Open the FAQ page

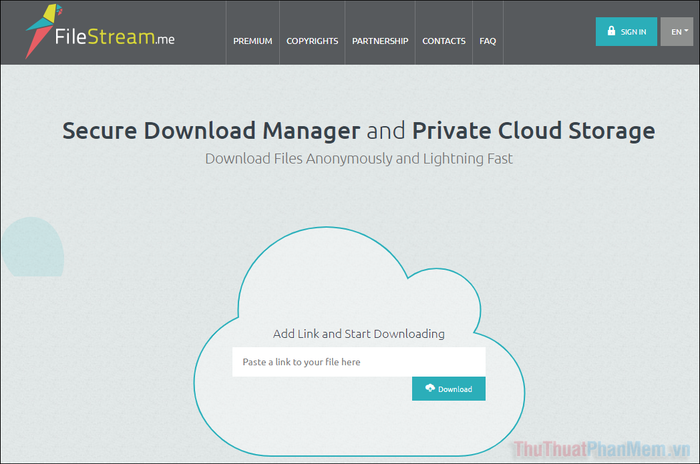click(x=488, y=41)
